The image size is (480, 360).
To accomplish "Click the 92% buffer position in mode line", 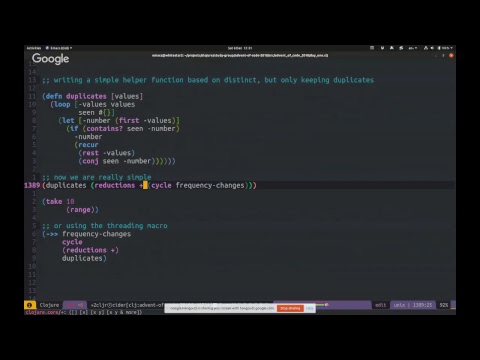I will pyautogui.click(x=444, y=305).
